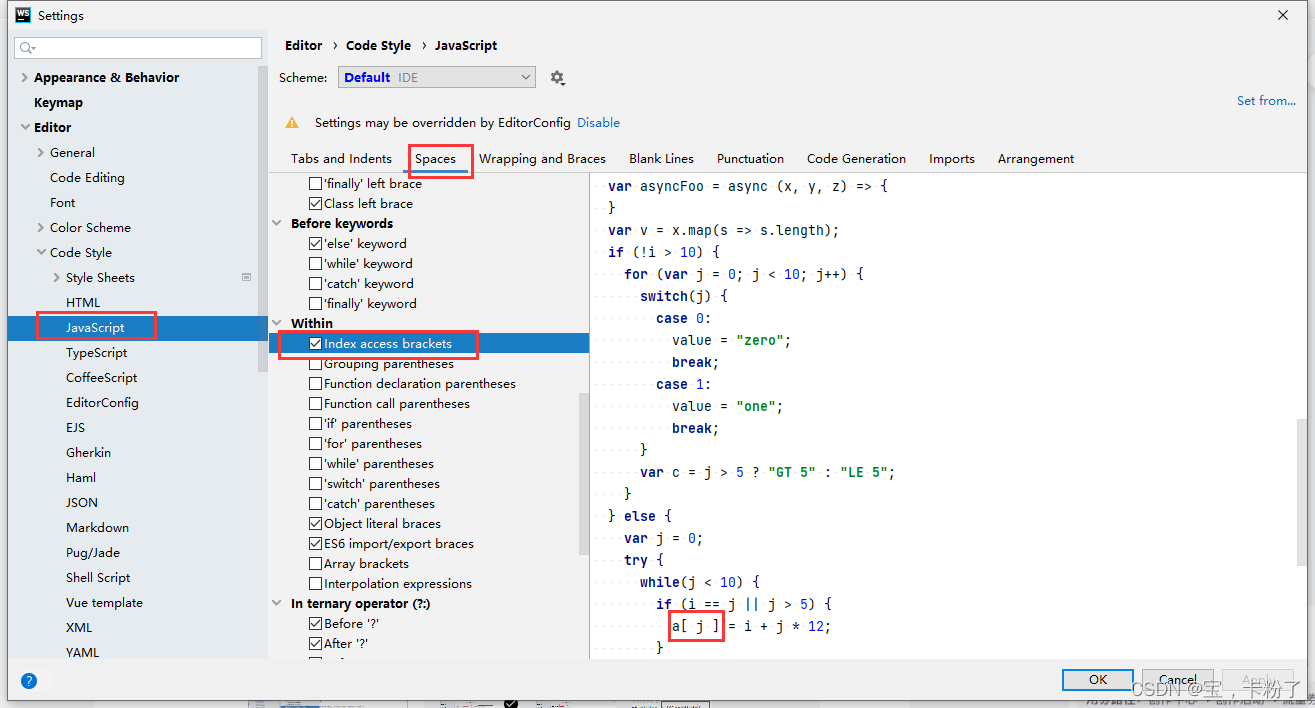Select Code Editing settings
1315x708 pixels.
tap(87, 178)
